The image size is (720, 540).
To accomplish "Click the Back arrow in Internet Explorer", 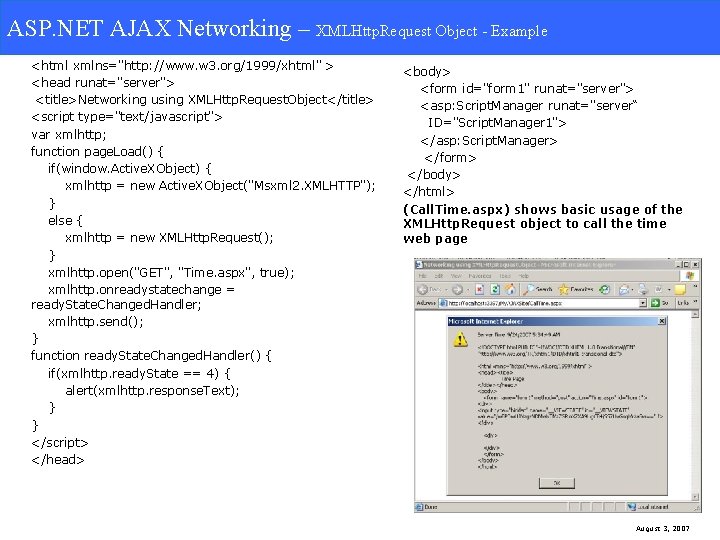I will pyautogui.click(x=422, y=290).
